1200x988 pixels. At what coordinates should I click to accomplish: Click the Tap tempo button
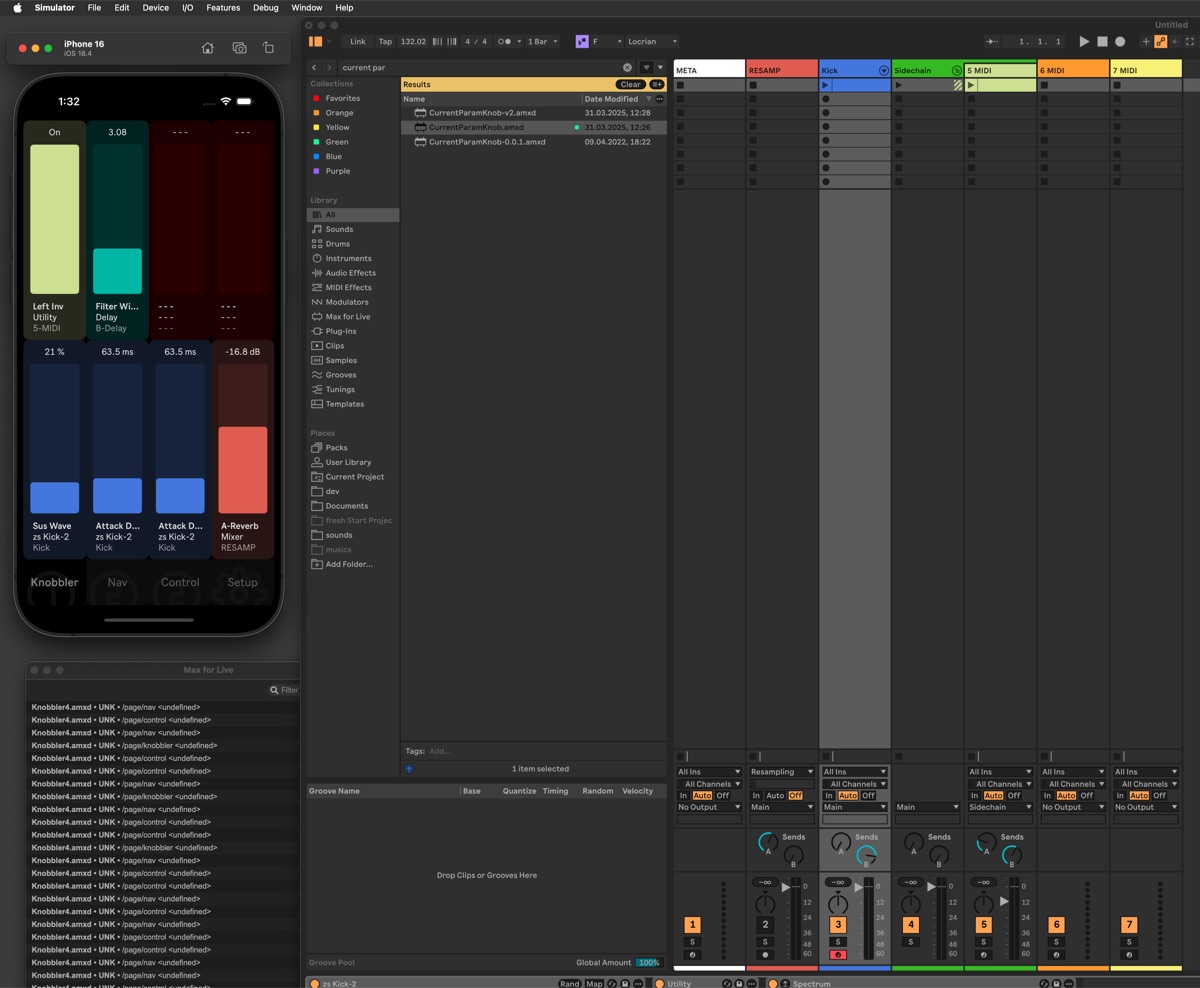385,42
